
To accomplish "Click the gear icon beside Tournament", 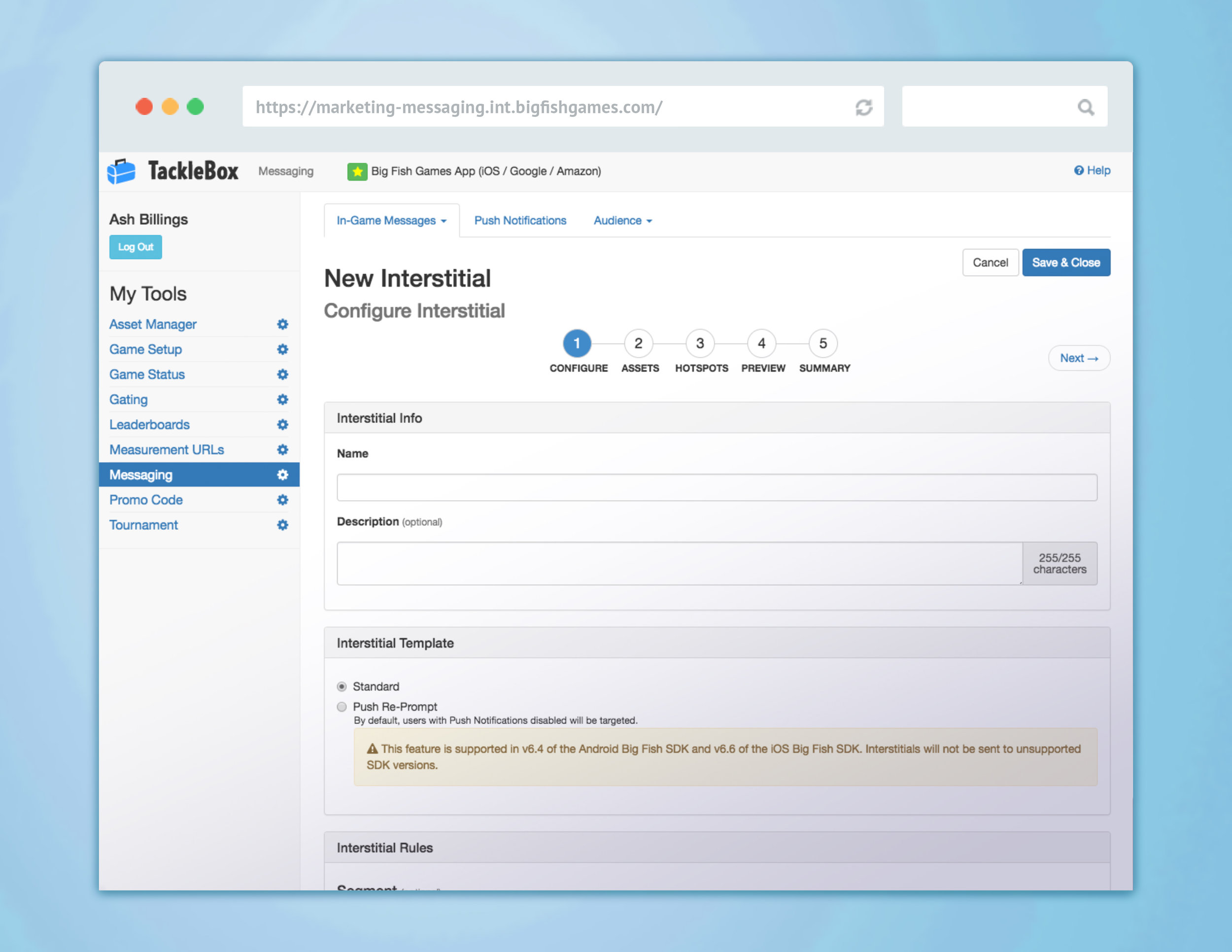I will coord(282,525).
